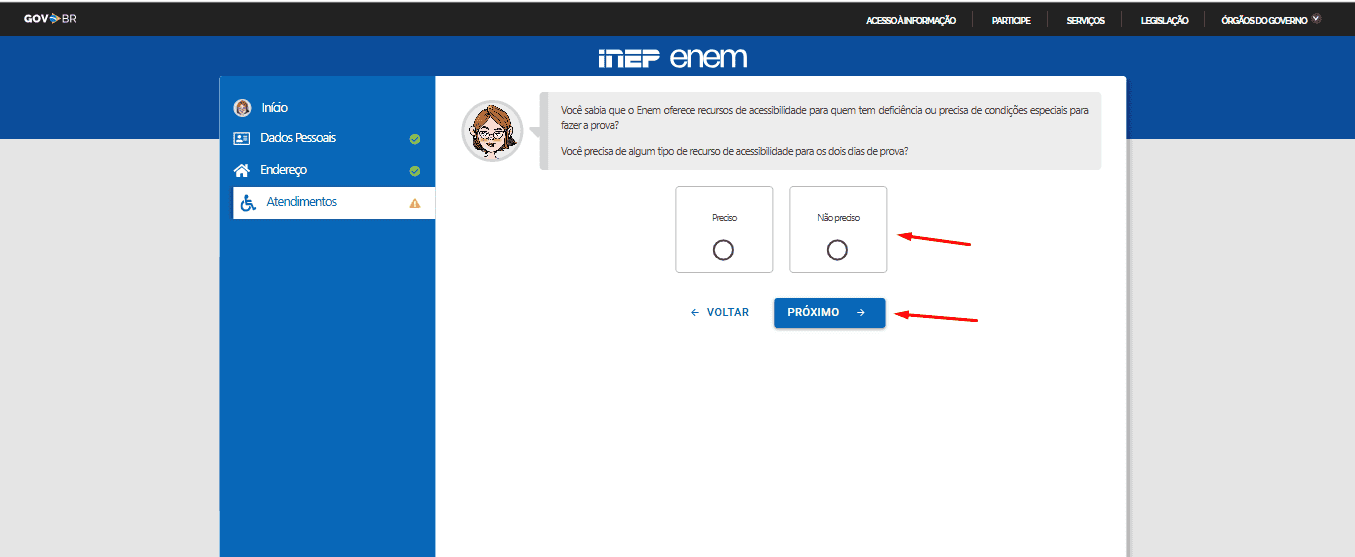
Task: Select the "Preciso" radio button
Action: tap(723, 250)
